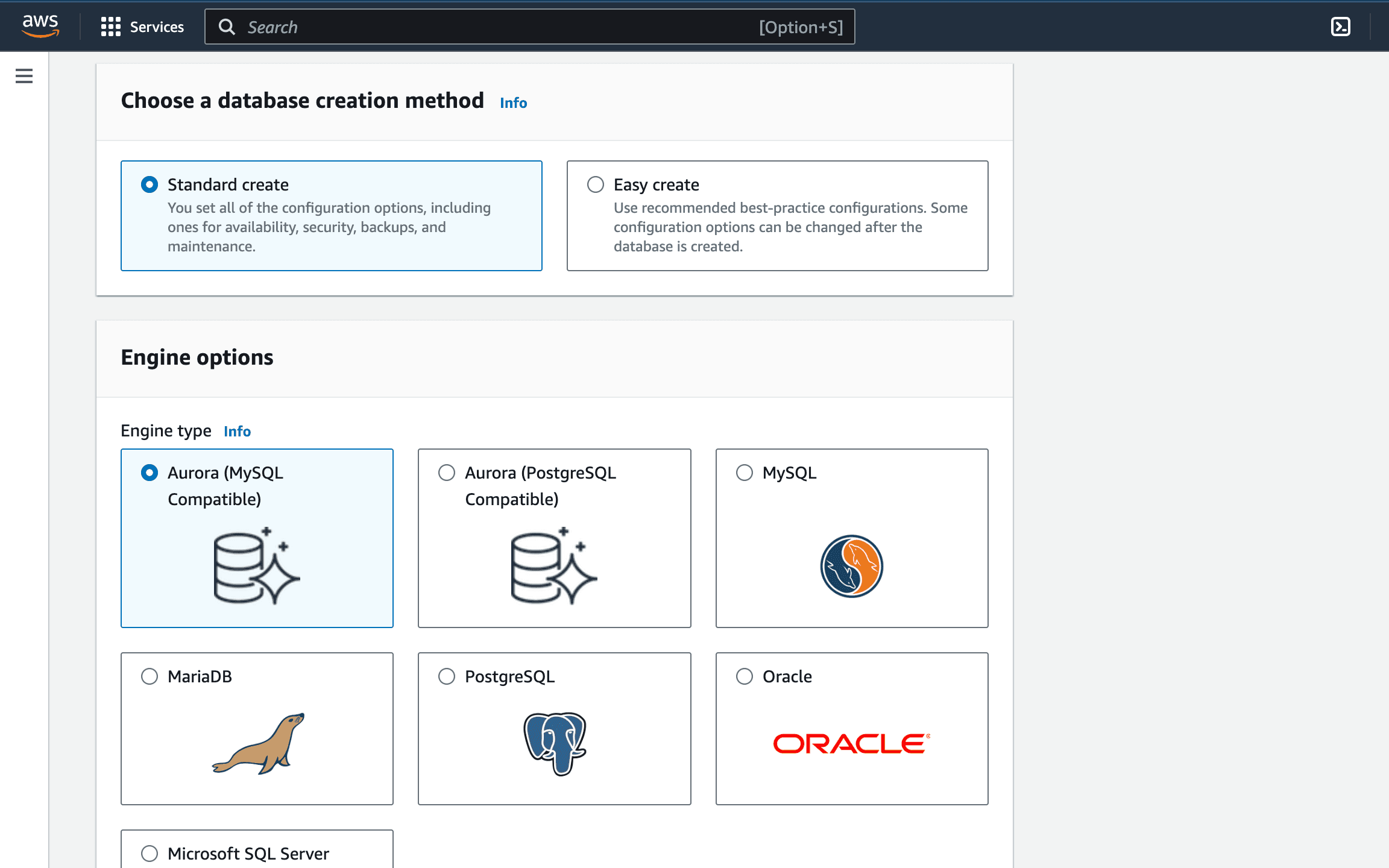The height and width of the screenshot is (868, 1389).
Task: Open the hamburger side navigation menu
Action: click(x=24, y=76)
